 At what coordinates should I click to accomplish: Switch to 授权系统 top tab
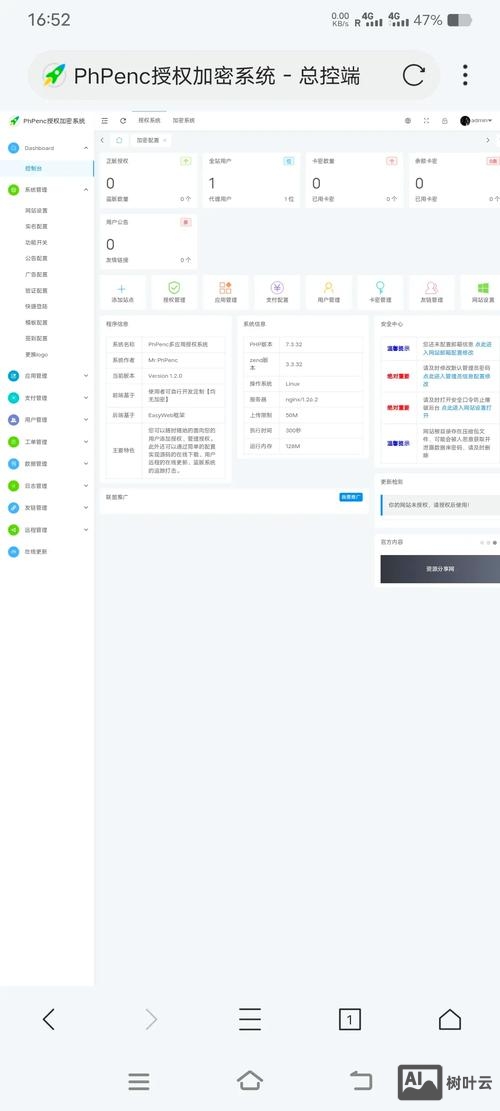[x=149, y=120]
